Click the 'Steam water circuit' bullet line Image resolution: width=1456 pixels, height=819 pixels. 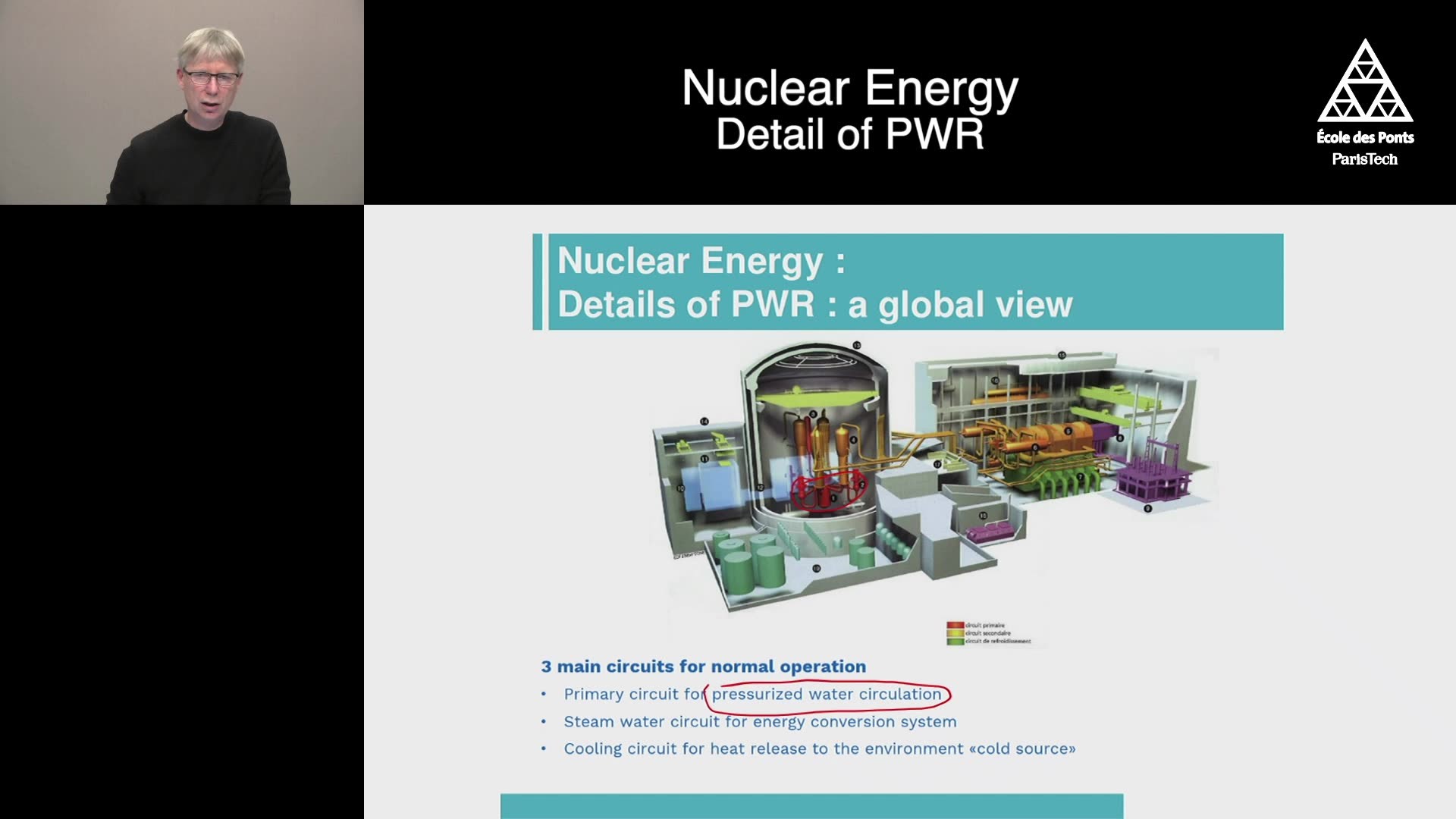pos(759,722)
